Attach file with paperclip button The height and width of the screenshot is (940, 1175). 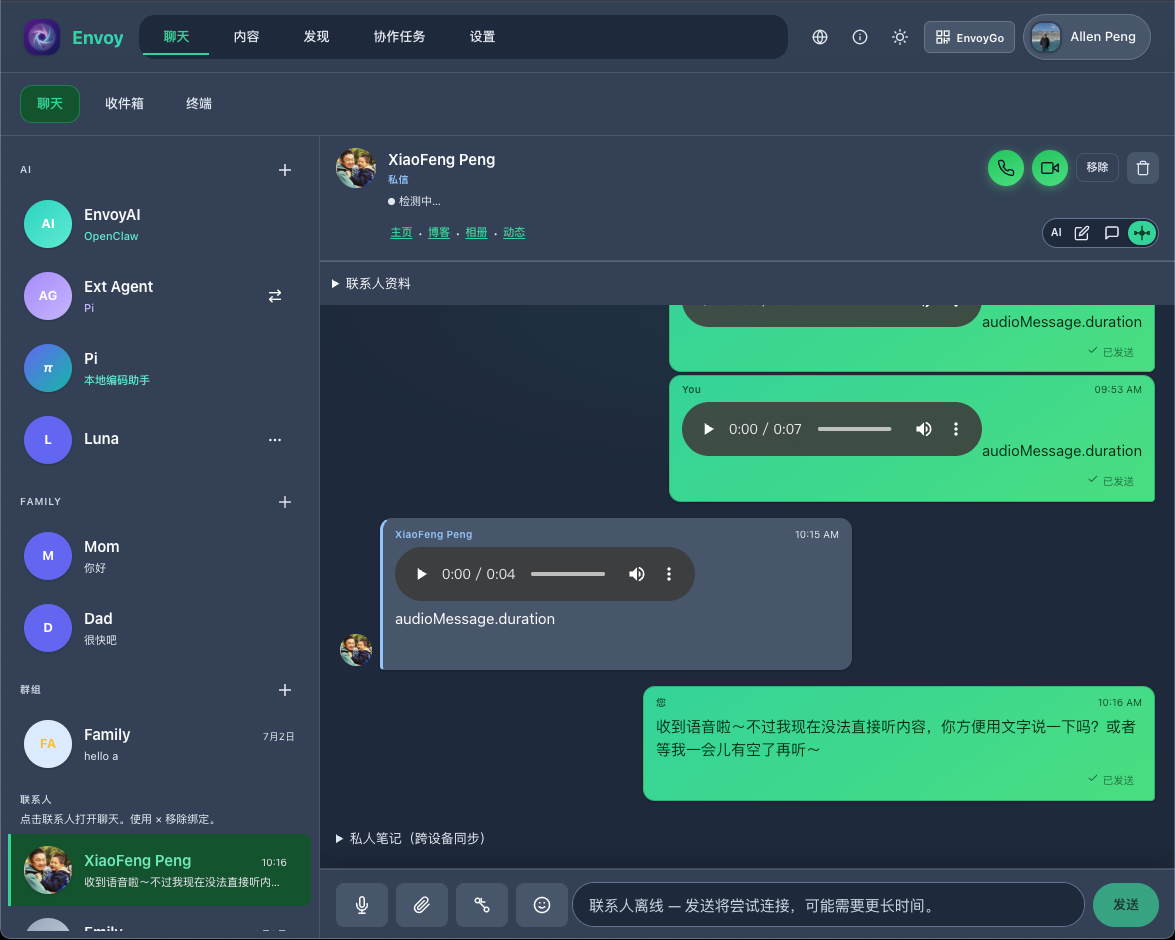(422, 906)
